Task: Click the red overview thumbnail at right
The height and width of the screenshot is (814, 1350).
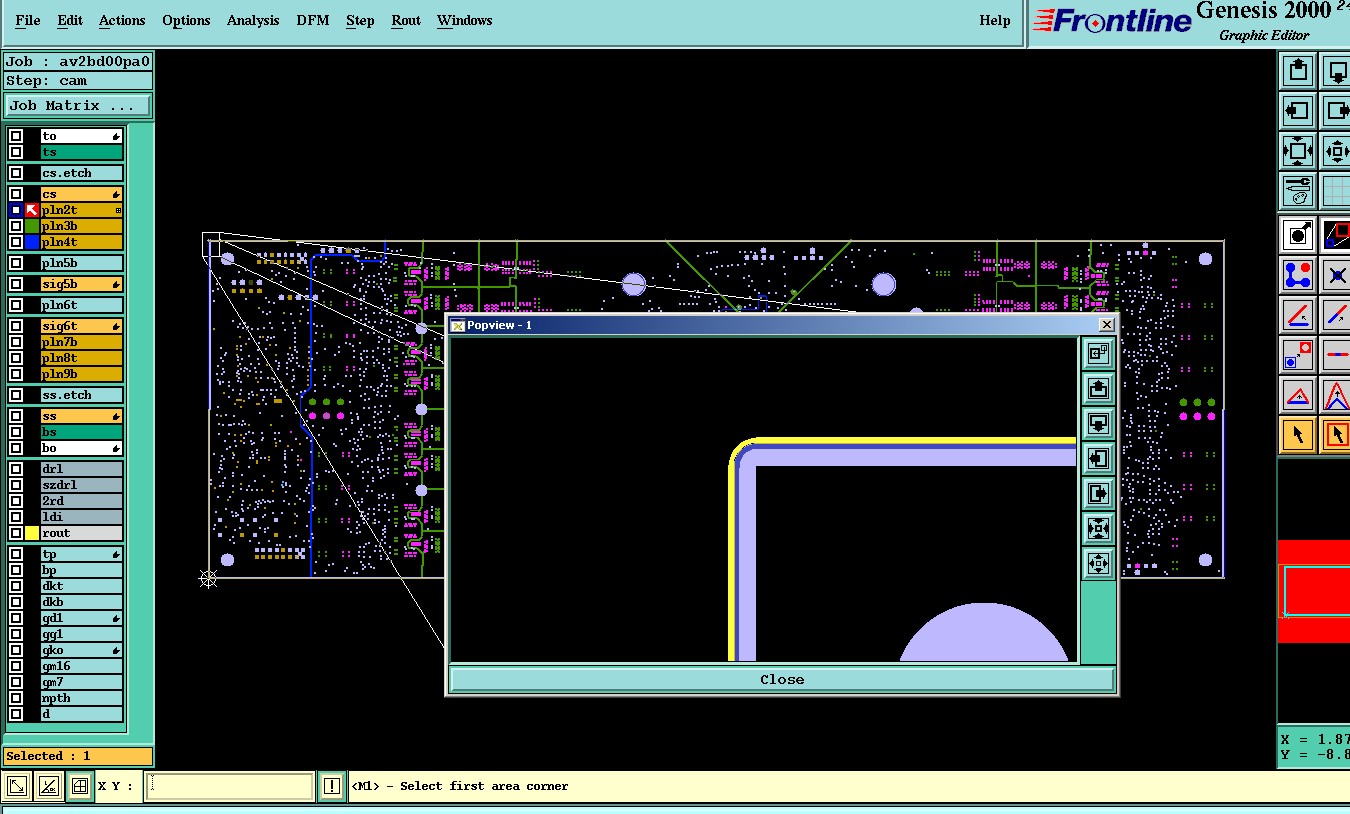Action: click(x=1314, y=591)
